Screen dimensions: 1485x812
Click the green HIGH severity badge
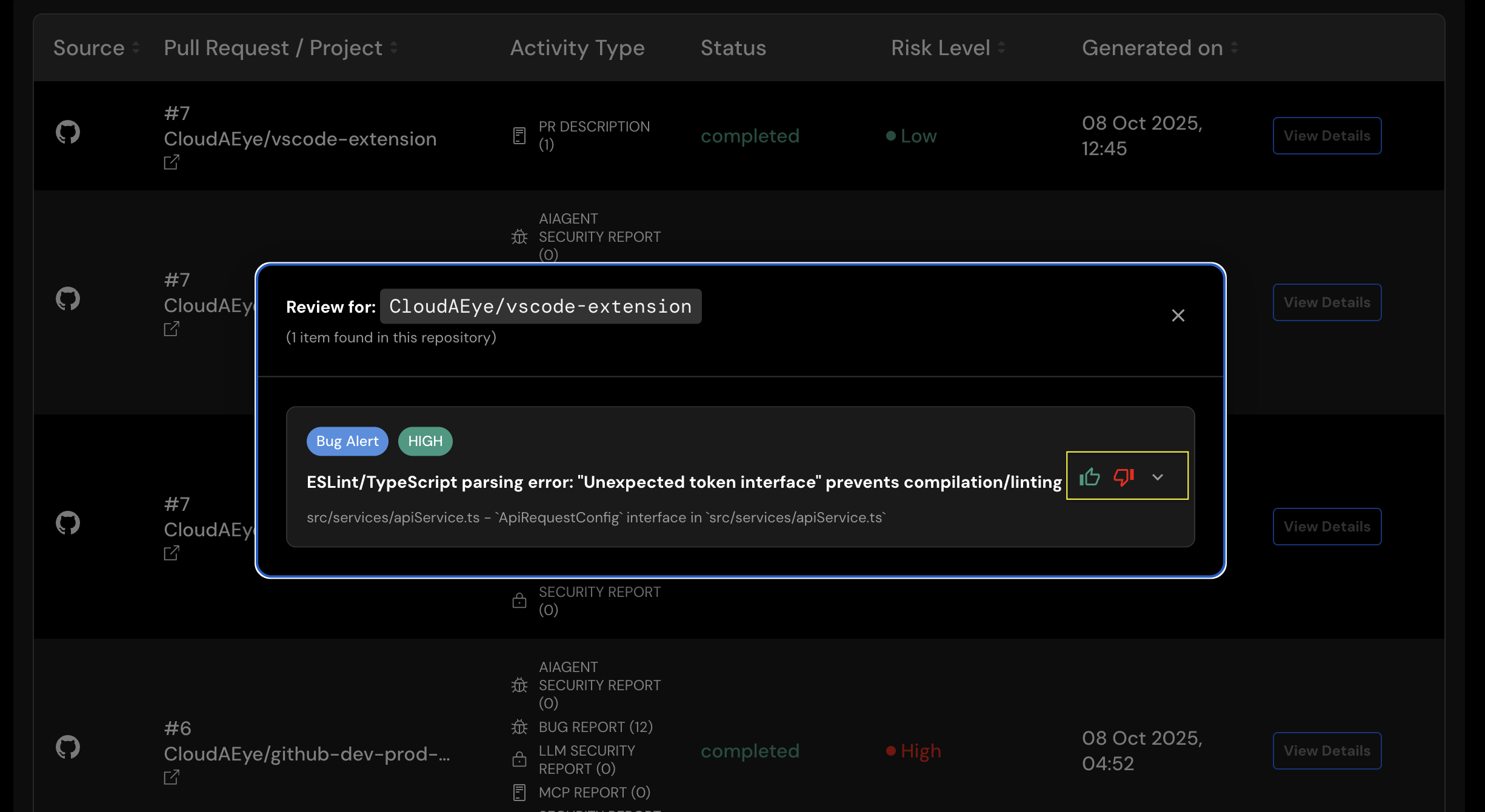[425, 441]
